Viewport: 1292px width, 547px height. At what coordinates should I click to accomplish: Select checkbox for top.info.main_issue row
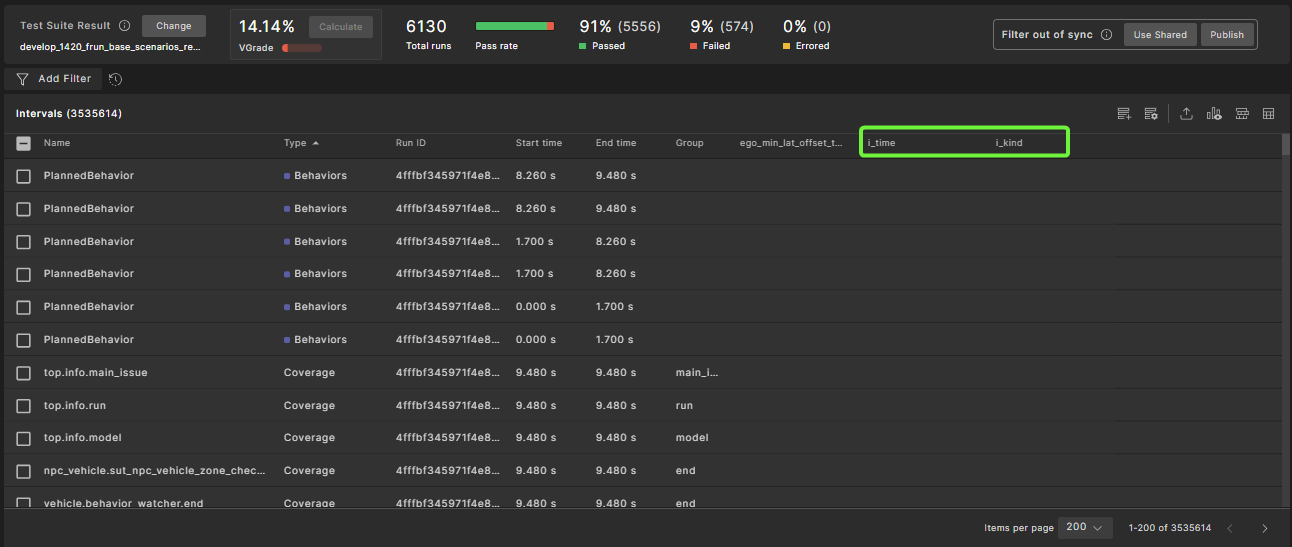24,373
